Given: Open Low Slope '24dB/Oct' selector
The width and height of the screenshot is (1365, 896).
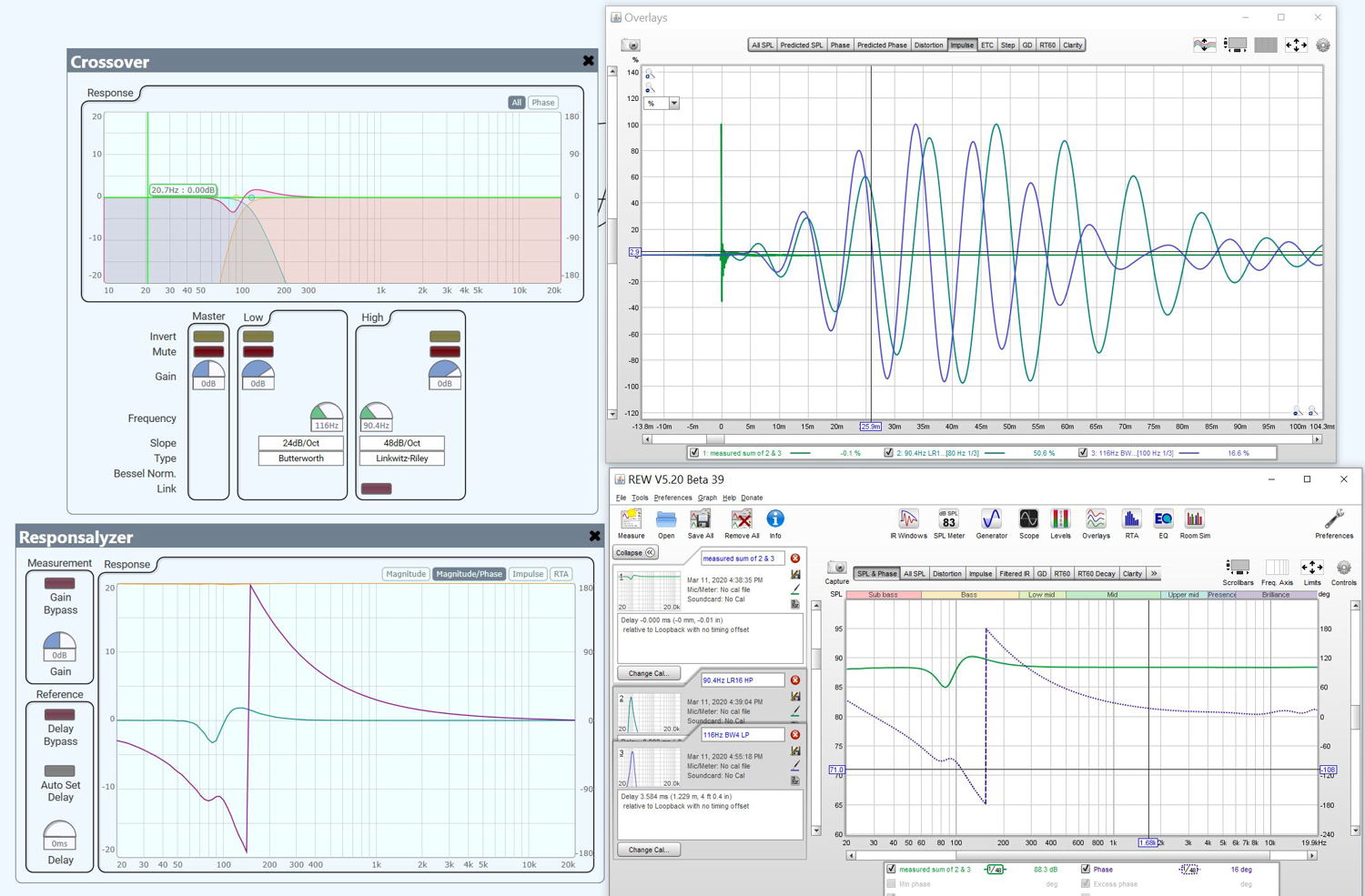Looking at the screenshot, I should 300,443.
